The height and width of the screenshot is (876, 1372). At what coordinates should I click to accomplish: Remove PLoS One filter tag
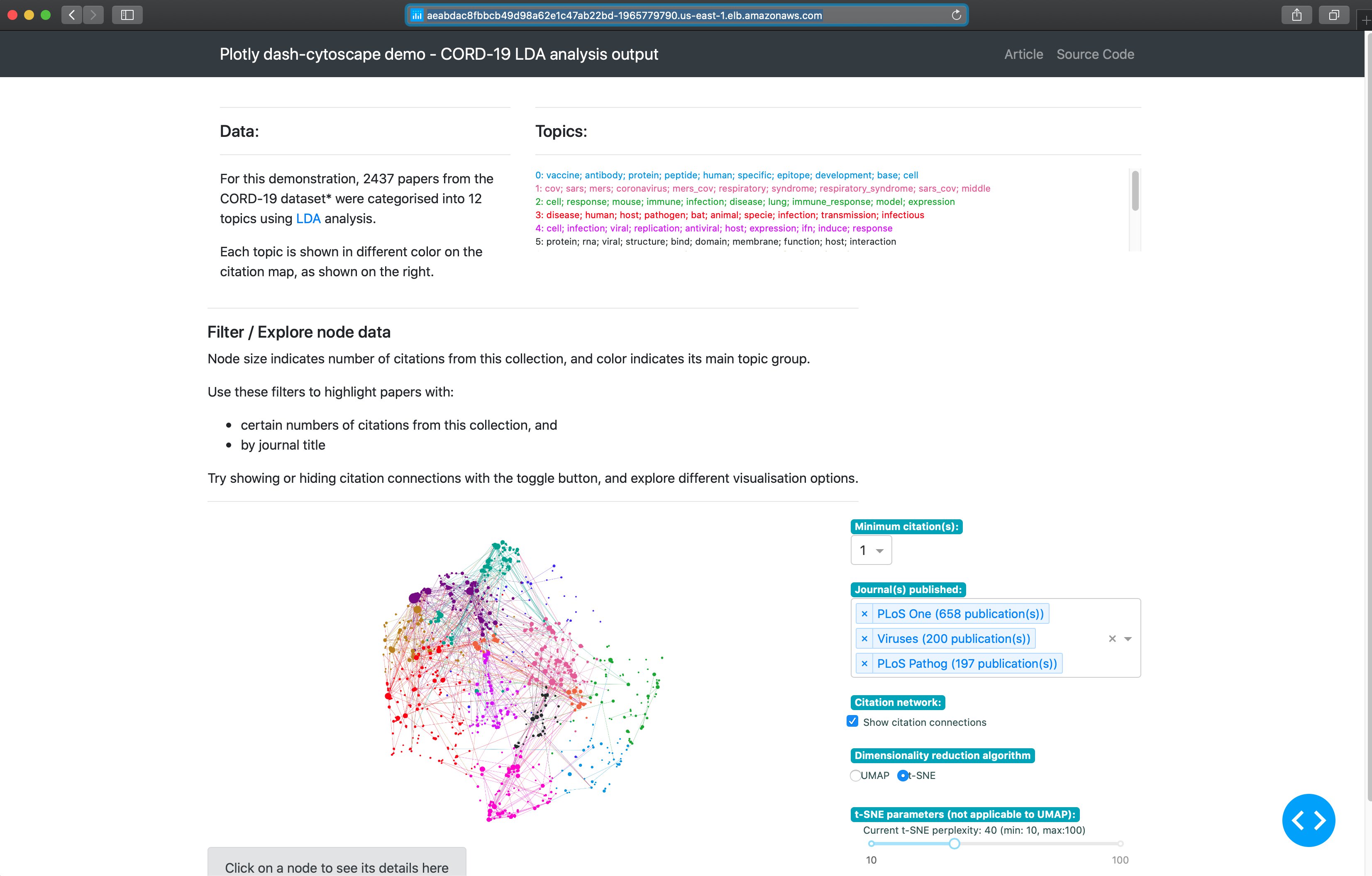pyautogui.click(x=864, y=614)
